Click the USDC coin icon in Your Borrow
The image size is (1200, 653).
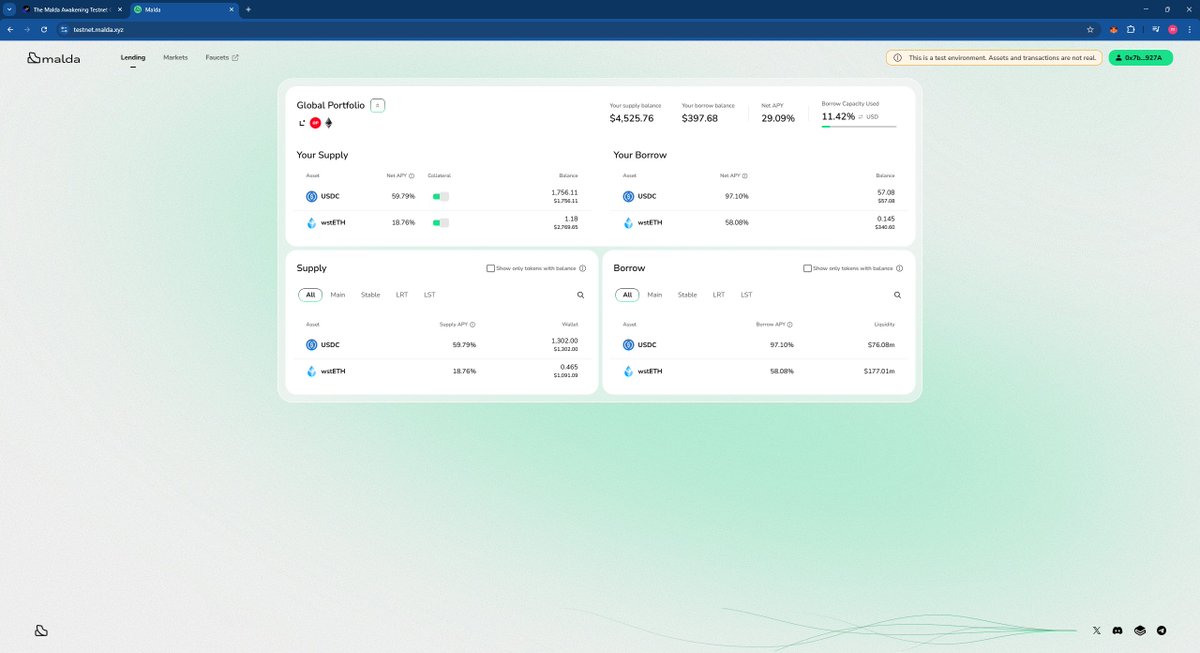[x=629, y=196]
